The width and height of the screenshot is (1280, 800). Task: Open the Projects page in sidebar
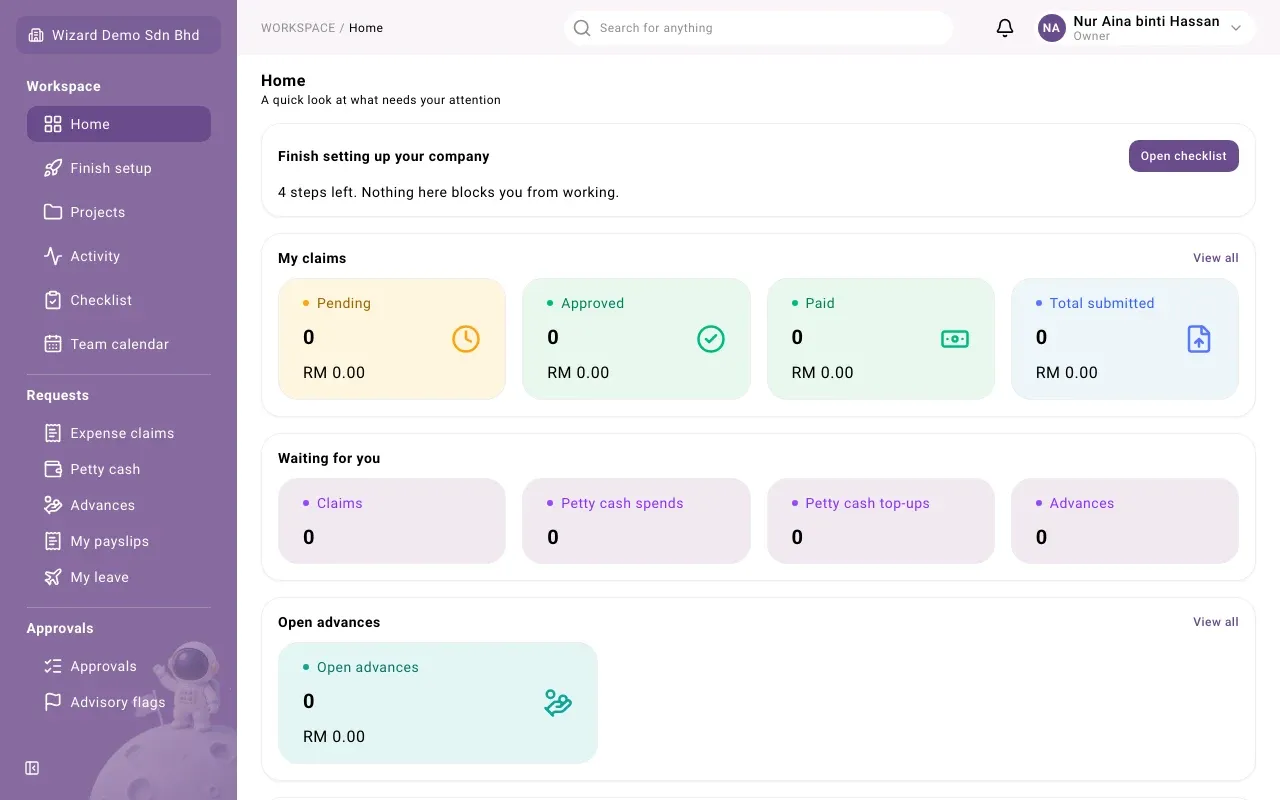pos(118,212)
